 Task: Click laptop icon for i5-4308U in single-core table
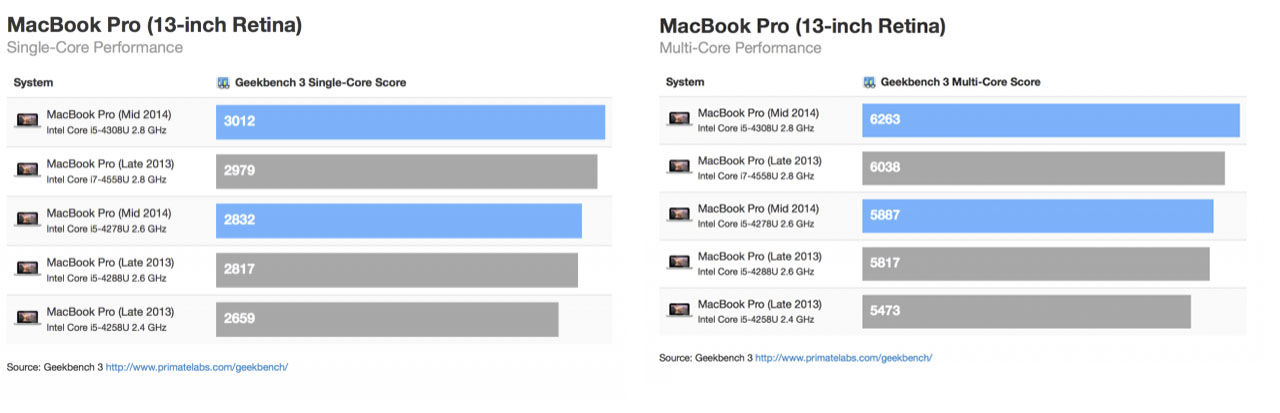click(28, 121)
